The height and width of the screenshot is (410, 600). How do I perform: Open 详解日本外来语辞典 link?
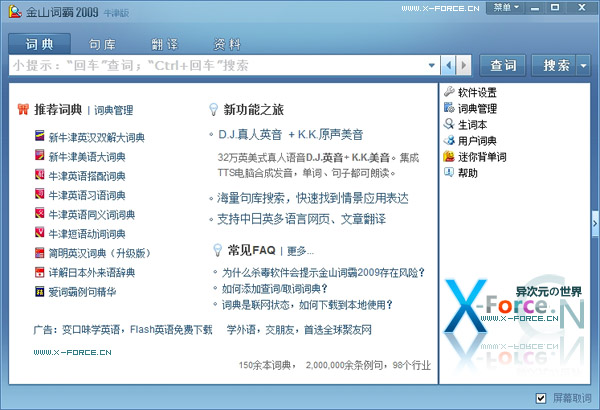click(x=92, y=273)
